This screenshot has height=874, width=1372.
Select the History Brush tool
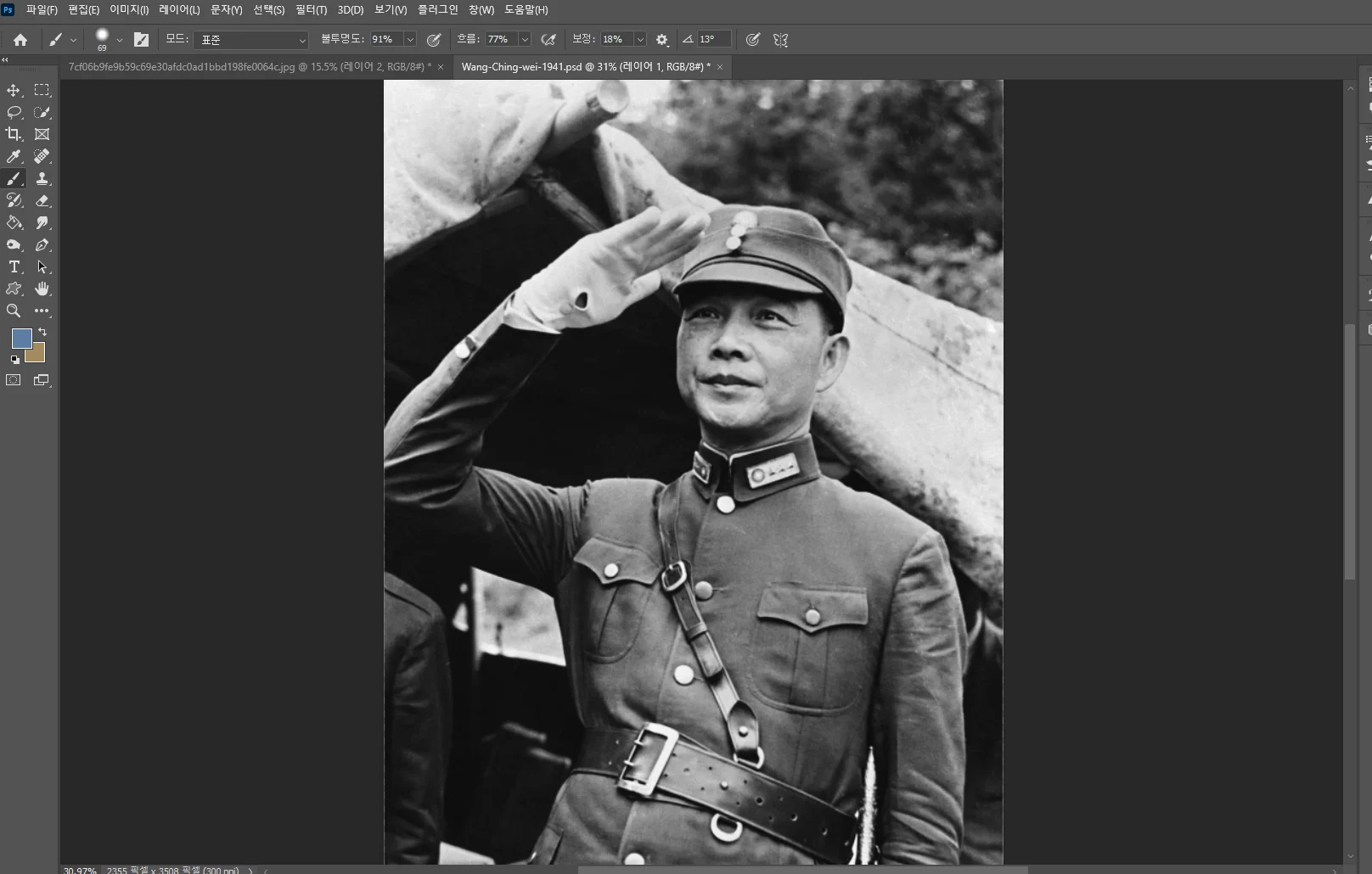14,200
